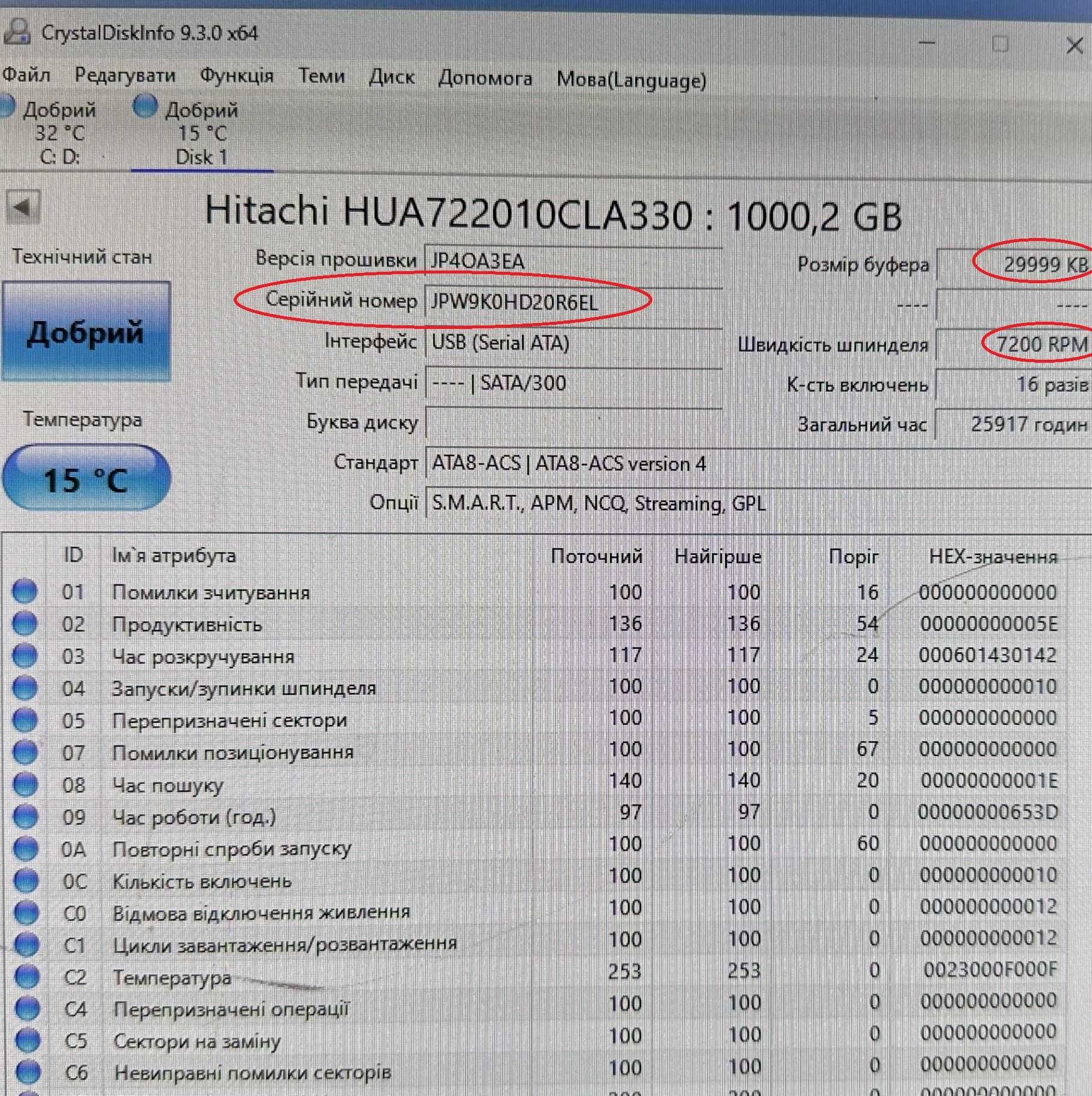Click the previous disk arrow button
This screenshot has width=1092, height=1096.
click(x=23, y=208)
